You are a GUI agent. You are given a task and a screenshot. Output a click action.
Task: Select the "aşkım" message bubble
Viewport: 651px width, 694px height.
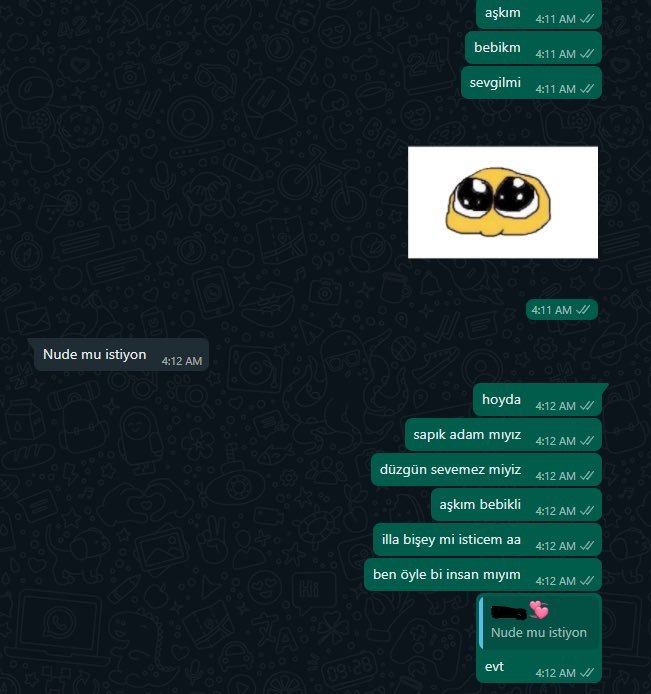(x=539, y=14)
